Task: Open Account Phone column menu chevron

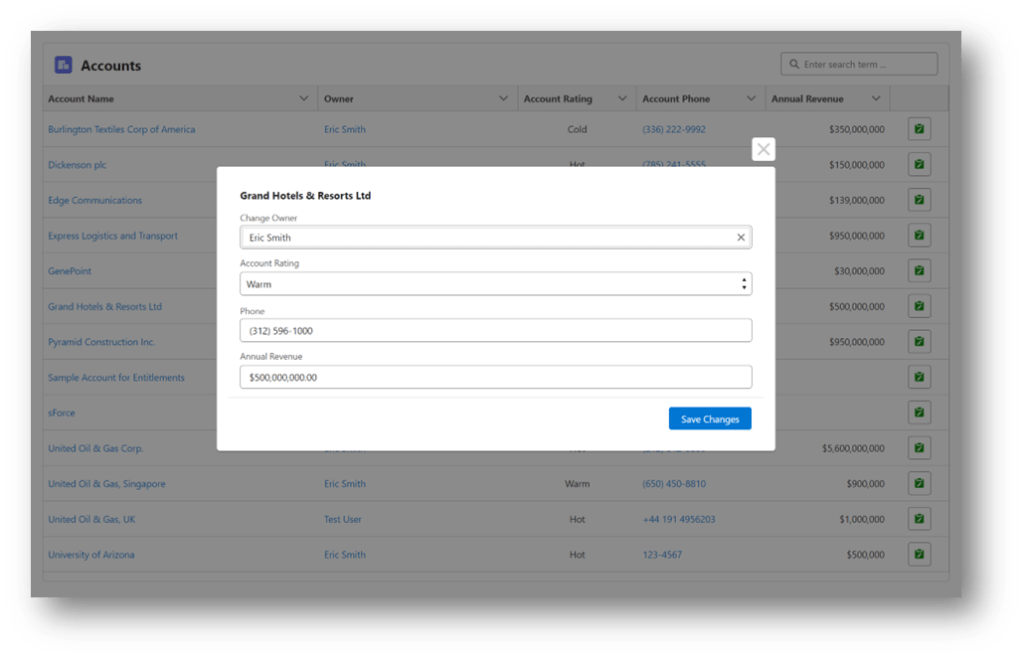Action: [751, 99]
